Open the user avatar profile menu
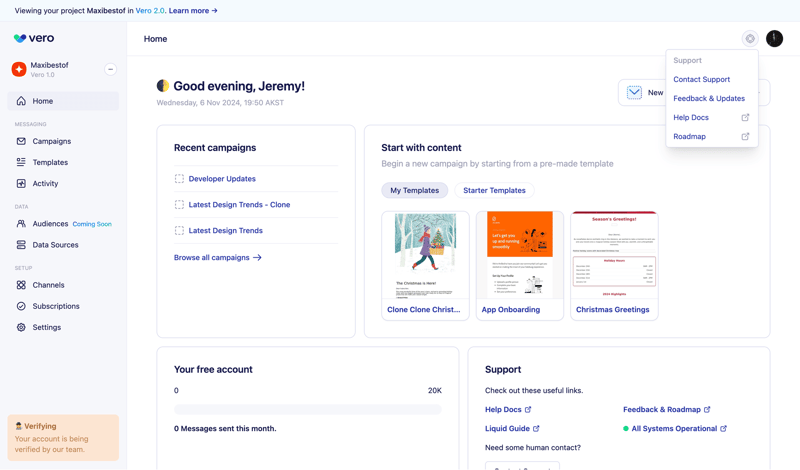This screenshot has height=470, width=800. [774, 39]
